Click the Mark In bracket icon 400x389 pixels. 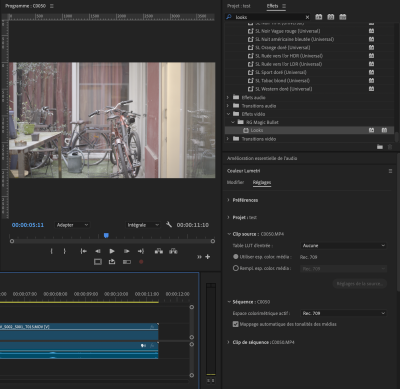pos(51,251)
